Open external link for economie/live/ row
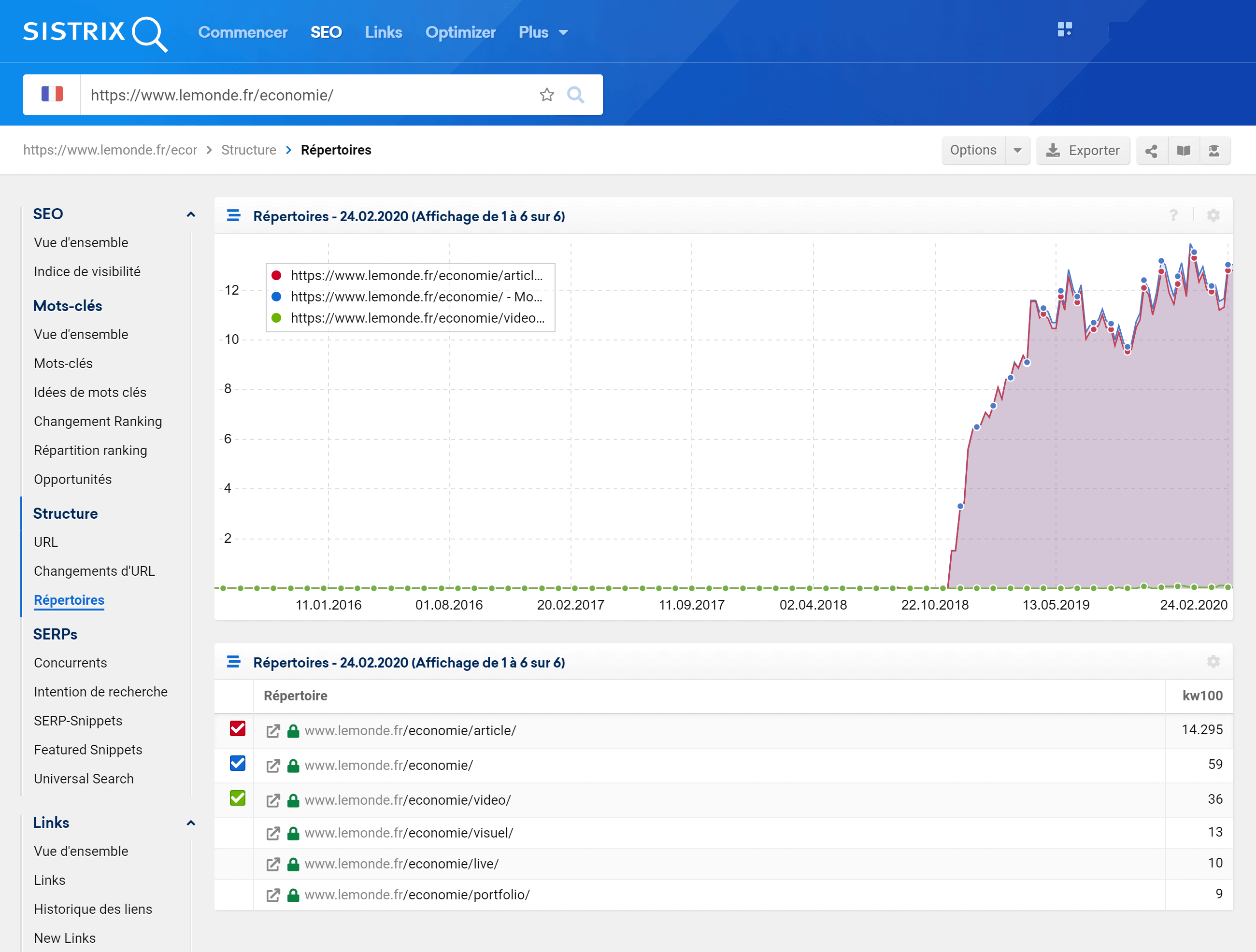This screenshot has width=1256, height=952. [x=273, y=864]
